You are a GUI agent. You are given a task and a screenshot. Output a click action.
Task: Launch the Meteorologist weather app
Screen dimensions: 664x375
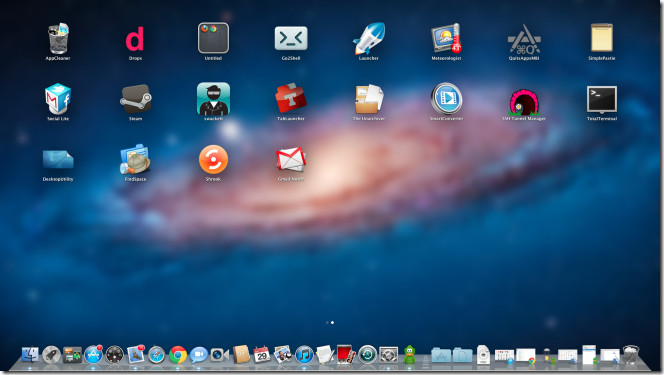pos(446,39)
